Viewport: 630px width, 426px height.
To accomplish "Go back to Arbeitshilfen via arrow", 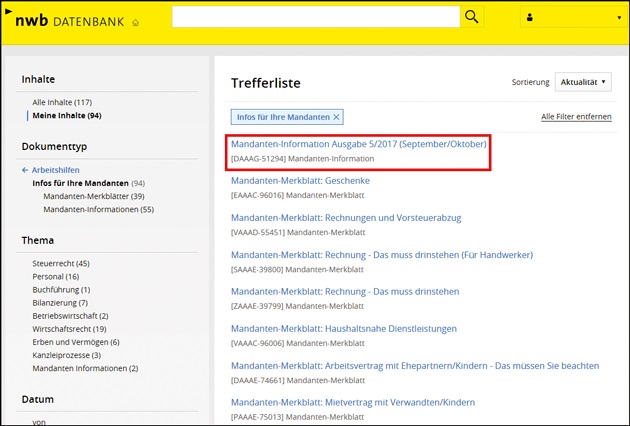I will pos(25,170).
